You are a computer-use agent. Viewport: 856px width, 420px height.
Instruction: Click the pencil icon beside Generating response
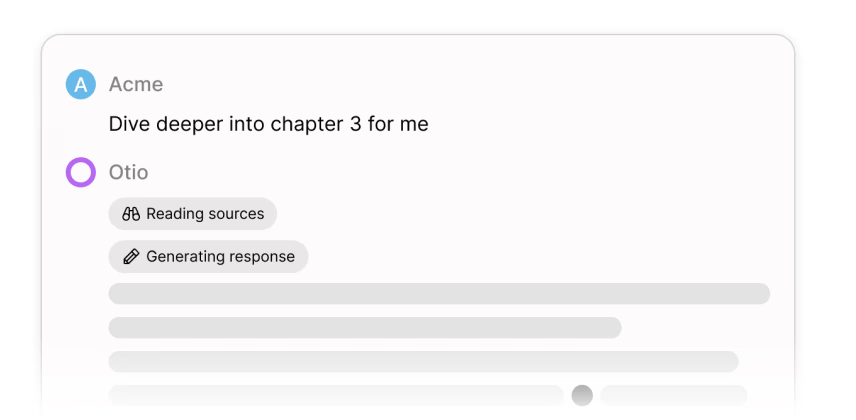click(131, 257)
